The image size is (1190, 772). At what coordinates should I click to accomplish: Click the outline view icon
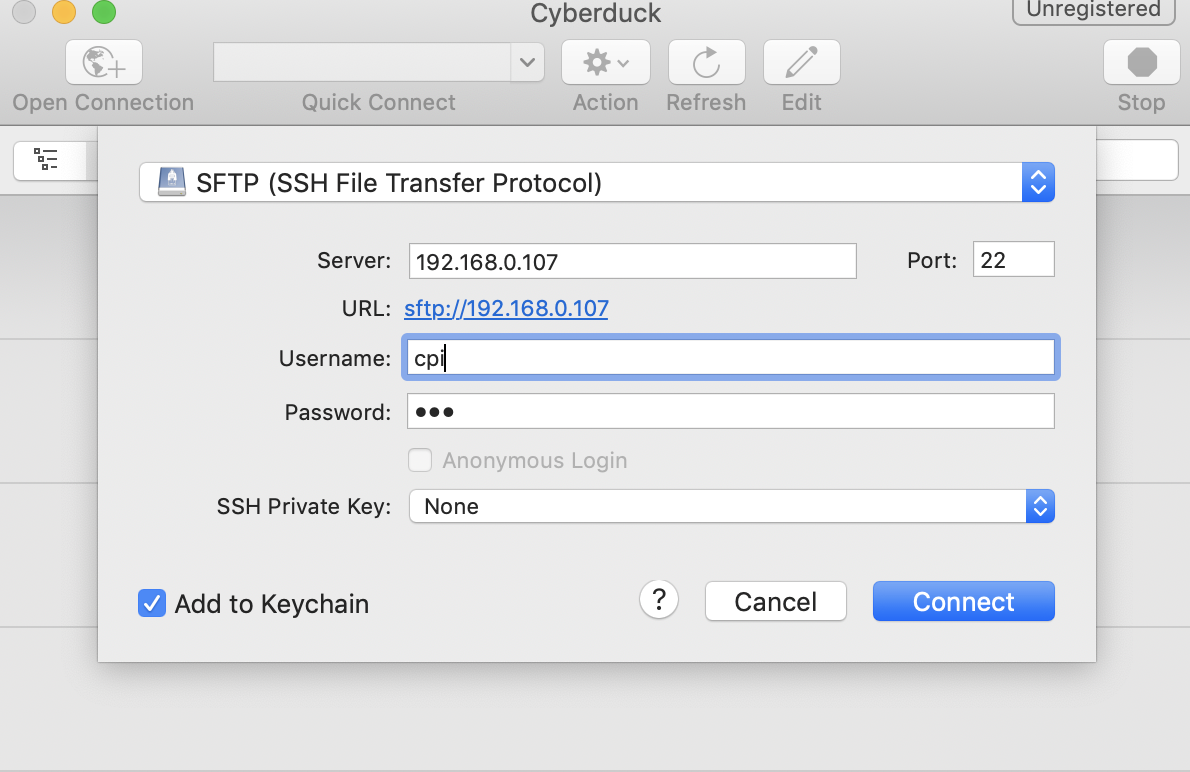47,160
